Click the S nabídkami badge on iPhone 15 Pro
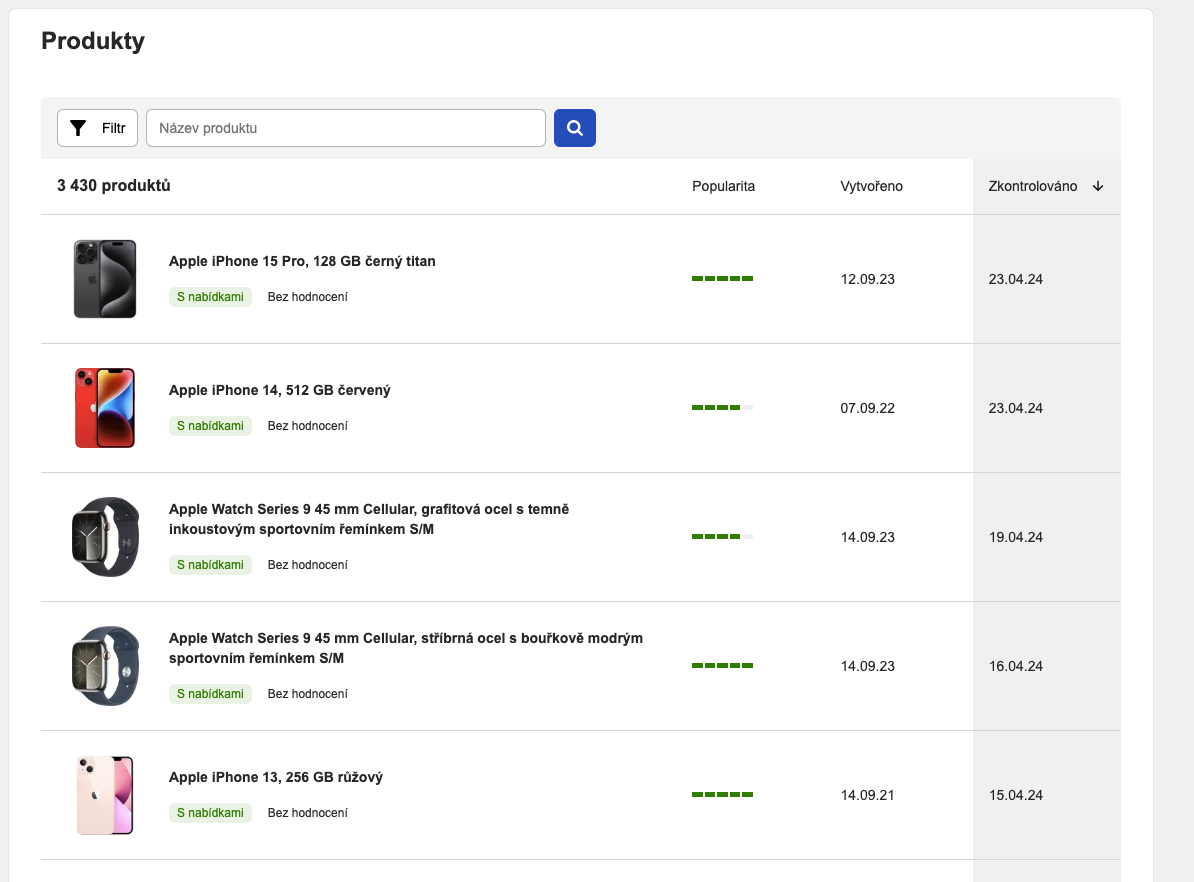This screenshot has height=882, width=1194. tap(210, 297)
